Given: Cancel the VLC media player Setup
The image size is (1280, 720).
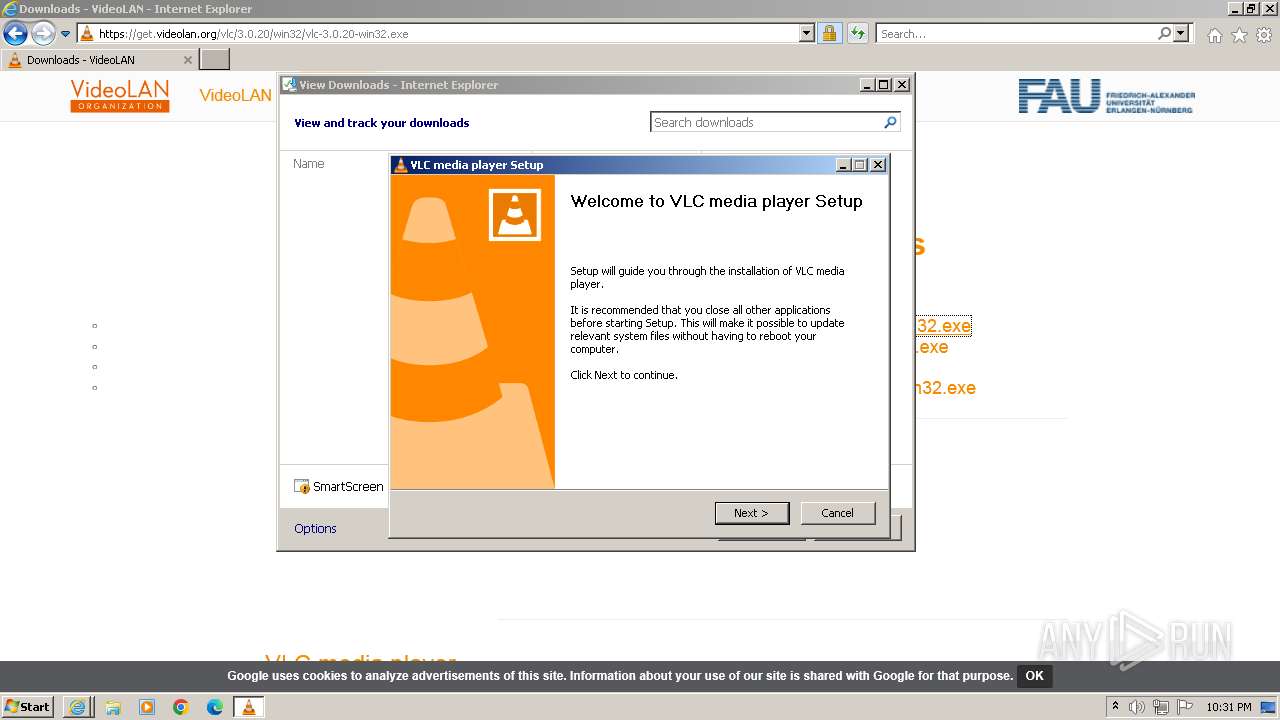Looking at the screenshot, I should pos(838,513).
